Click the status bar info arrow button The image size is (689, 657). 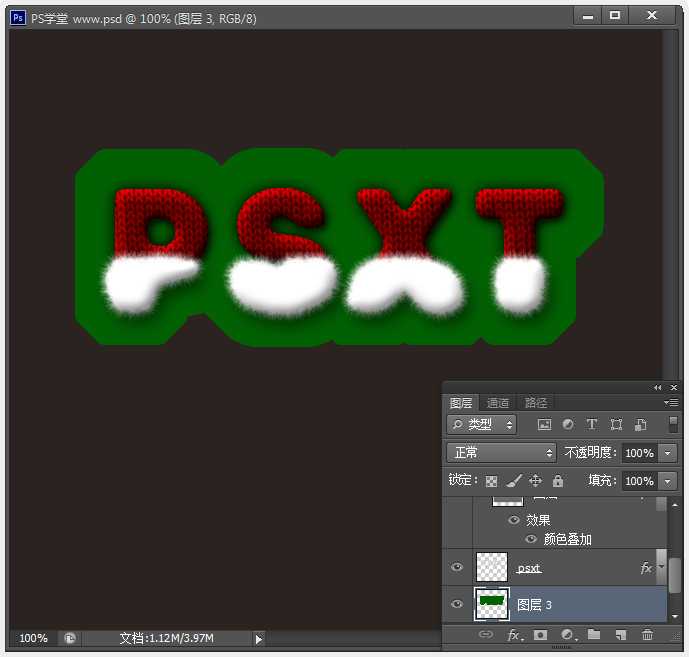click(x=259, y=638)
